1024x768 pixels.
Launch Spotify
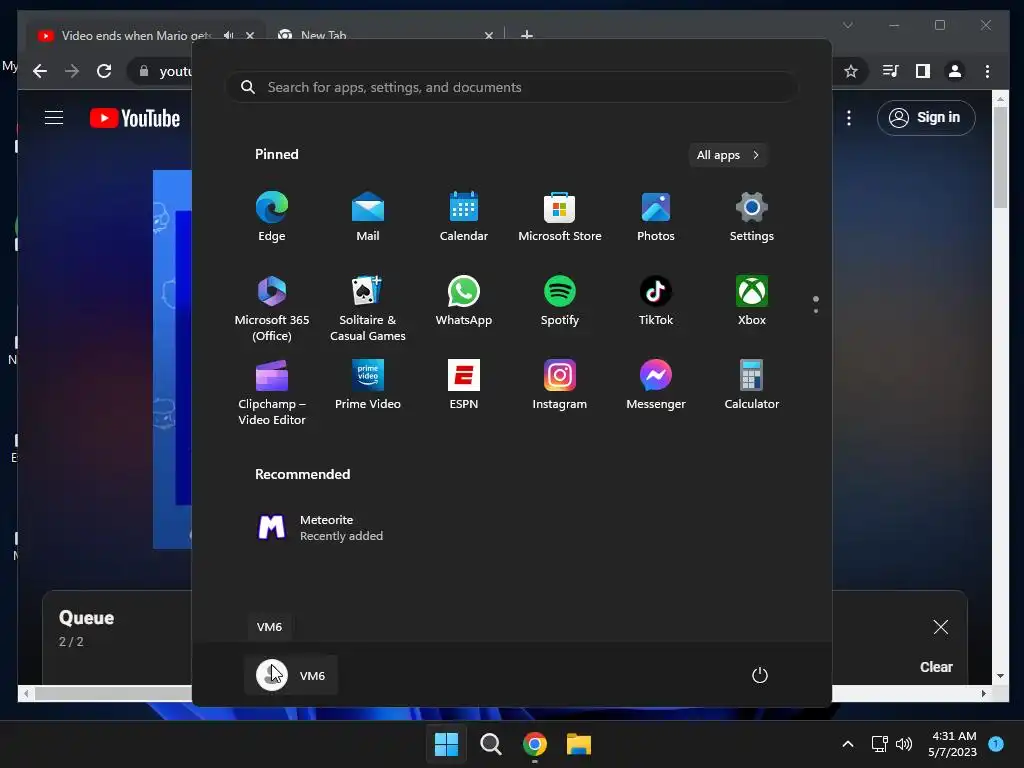(x=560, y=301)
